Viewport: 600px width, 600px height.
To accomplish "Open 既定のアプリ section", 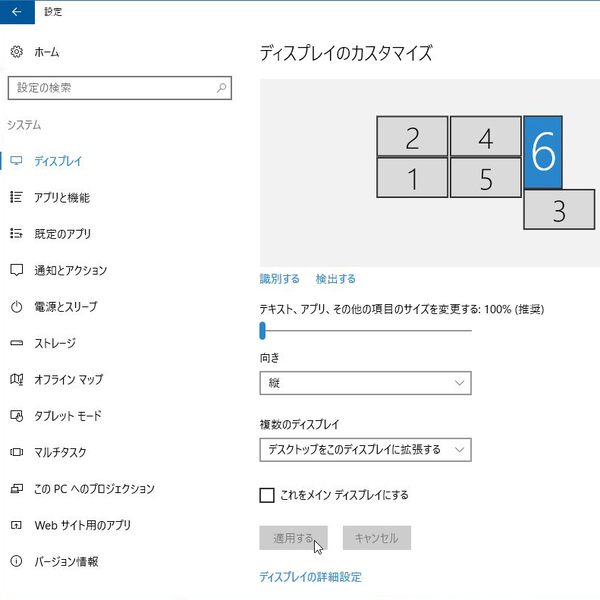I will (x=63, y=234).
